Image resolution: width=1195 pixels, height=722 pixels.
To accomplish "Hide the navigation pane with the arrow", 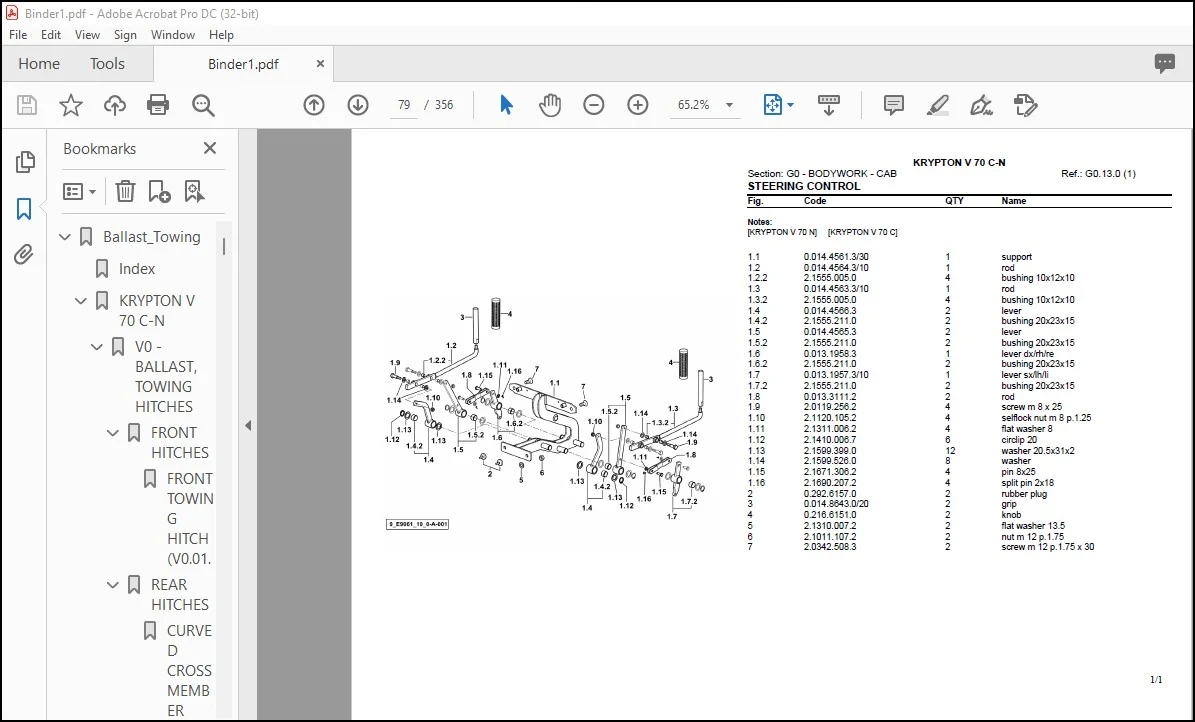I will click(248, 425).
